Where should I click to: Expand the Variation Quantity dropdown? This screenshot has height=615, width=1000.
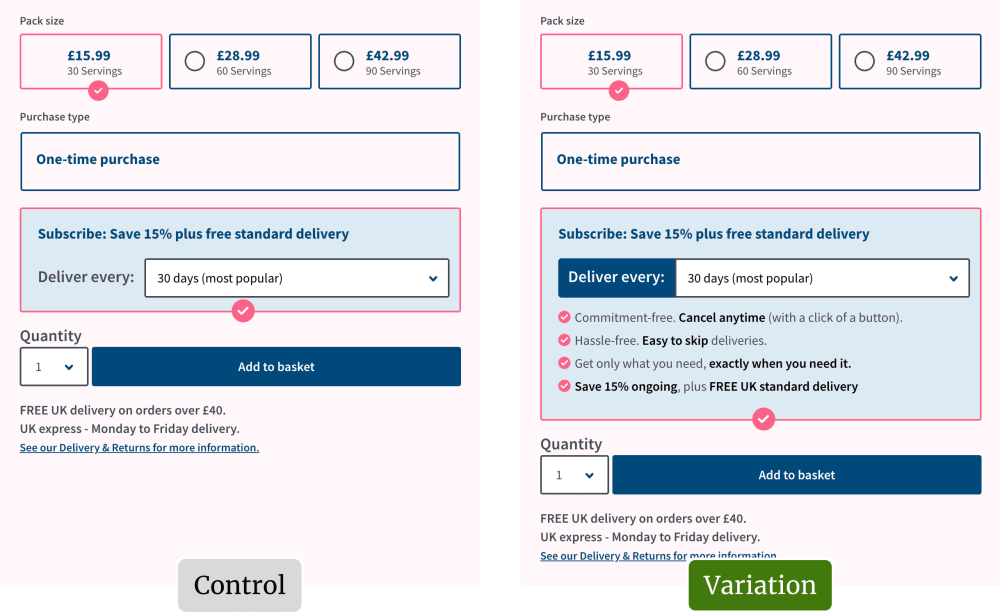(x=575, y=475)
